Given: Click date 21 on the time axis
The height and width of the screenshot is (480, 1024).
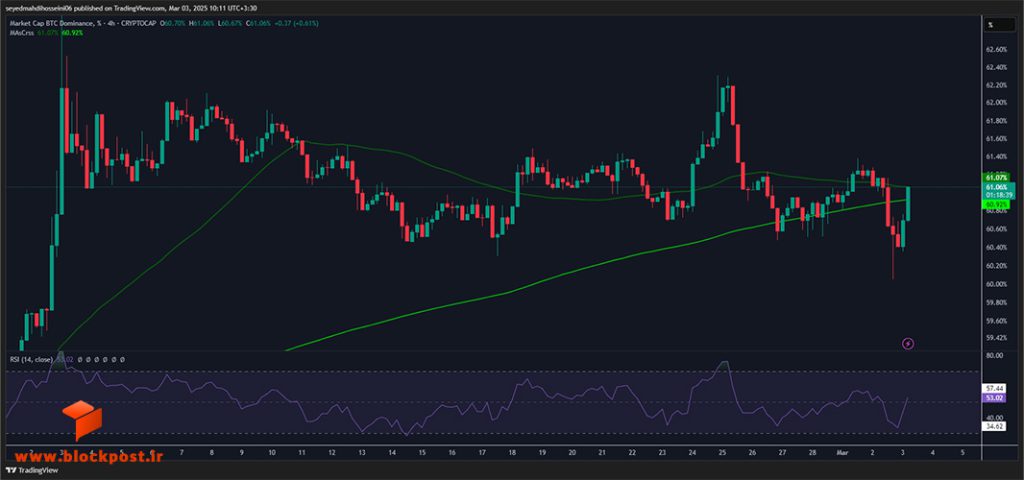Looking at the screenshot, I should (602, 452).
